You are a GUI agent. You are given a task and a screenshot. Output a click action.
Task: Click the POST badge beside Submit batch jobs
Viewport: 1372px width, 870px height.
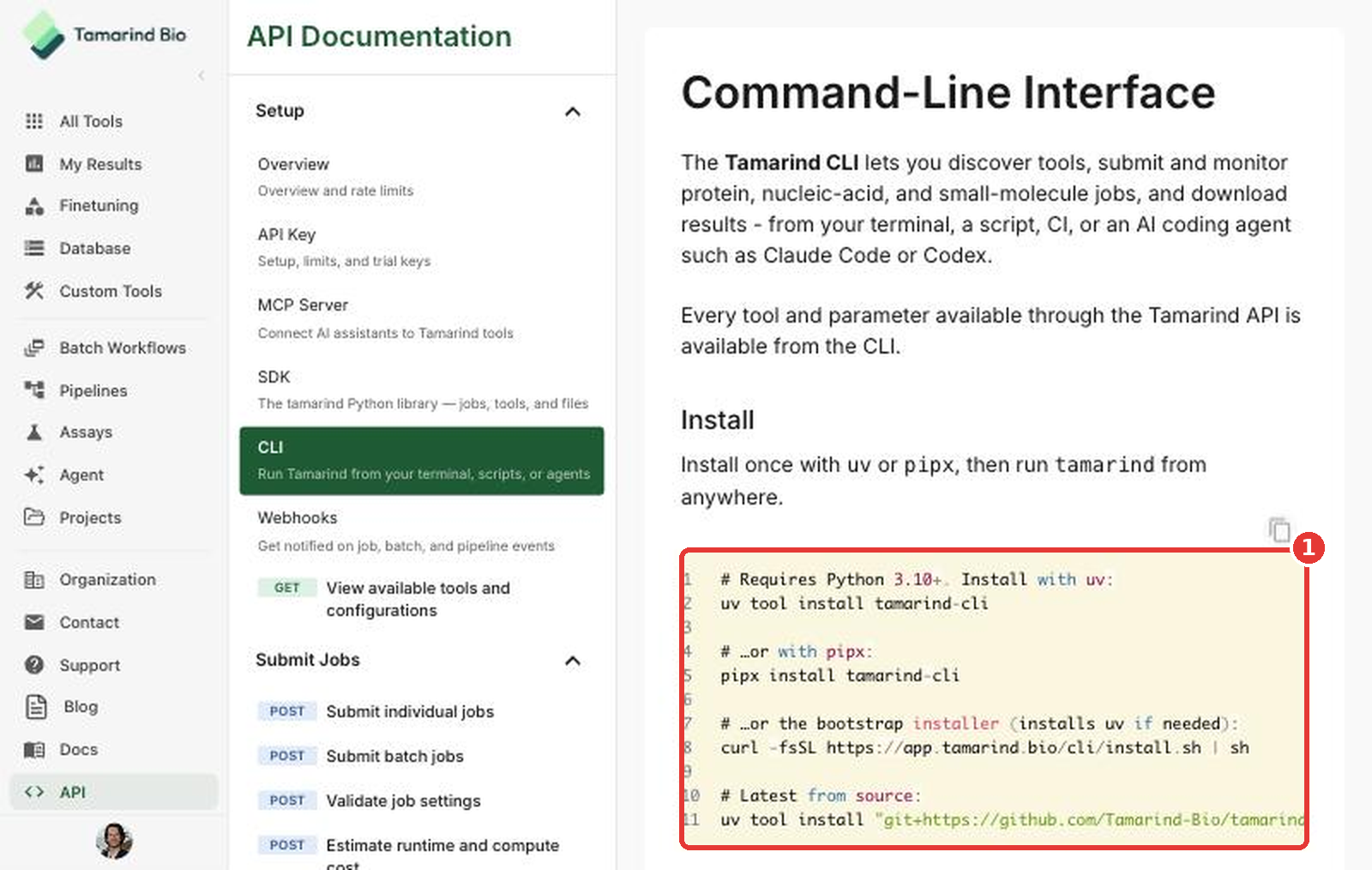(x=286, y=756)
